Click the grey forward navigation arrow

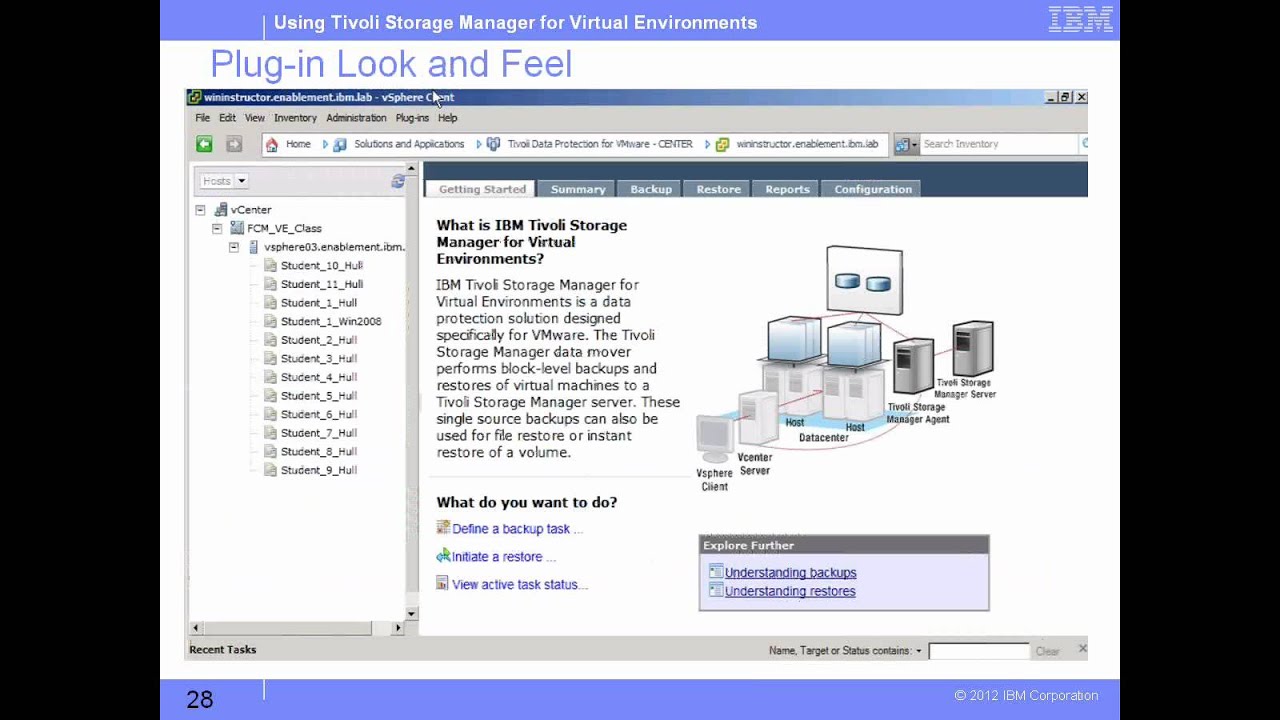[x=234, y=144]
